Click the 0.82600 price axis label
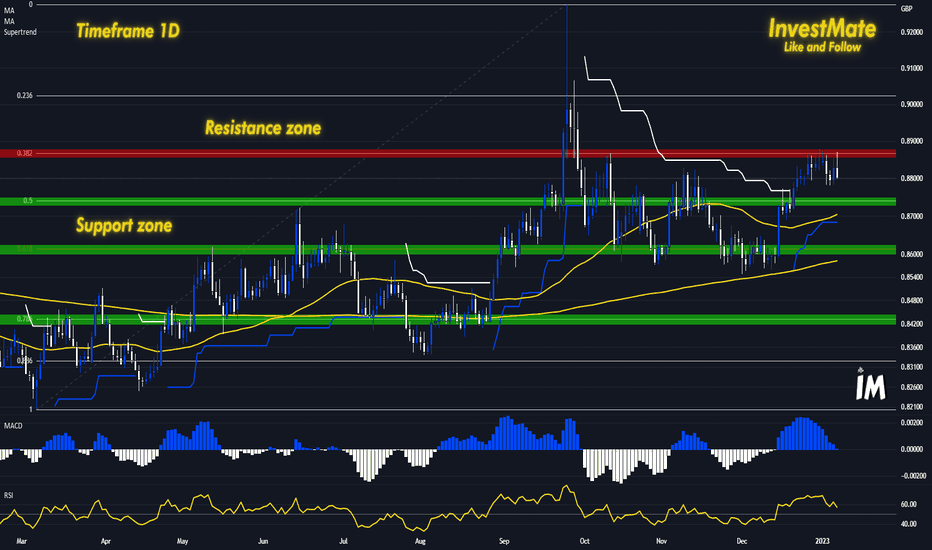Image resolution: width=932 pixels, height=550 pixels. (912, 387)
